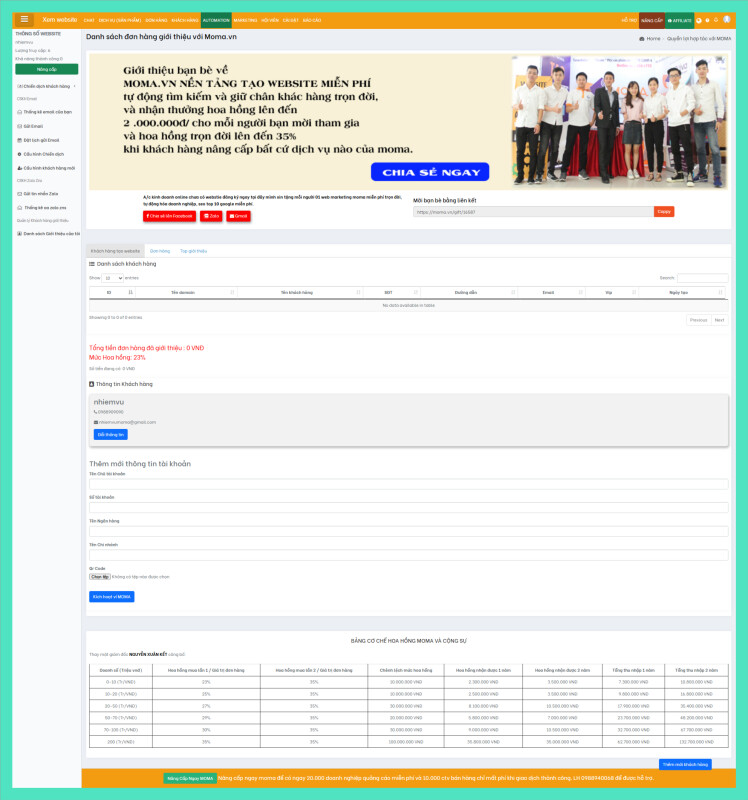
Task: Expand the Chiến dịch khách hàng sidebar item
Action: 46,86
